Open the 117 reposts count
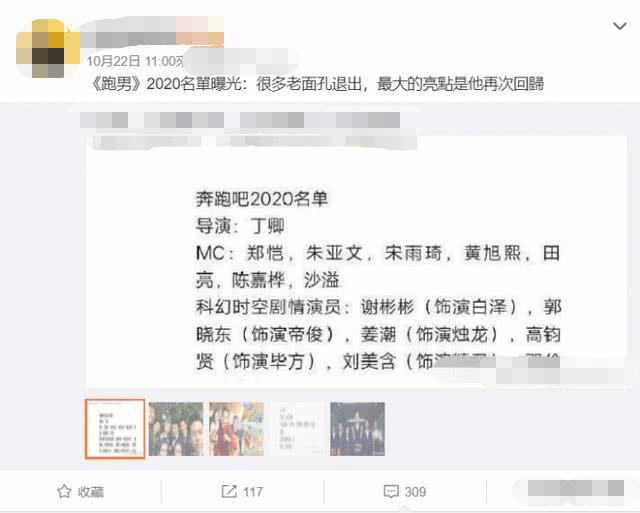 [253, 492]
